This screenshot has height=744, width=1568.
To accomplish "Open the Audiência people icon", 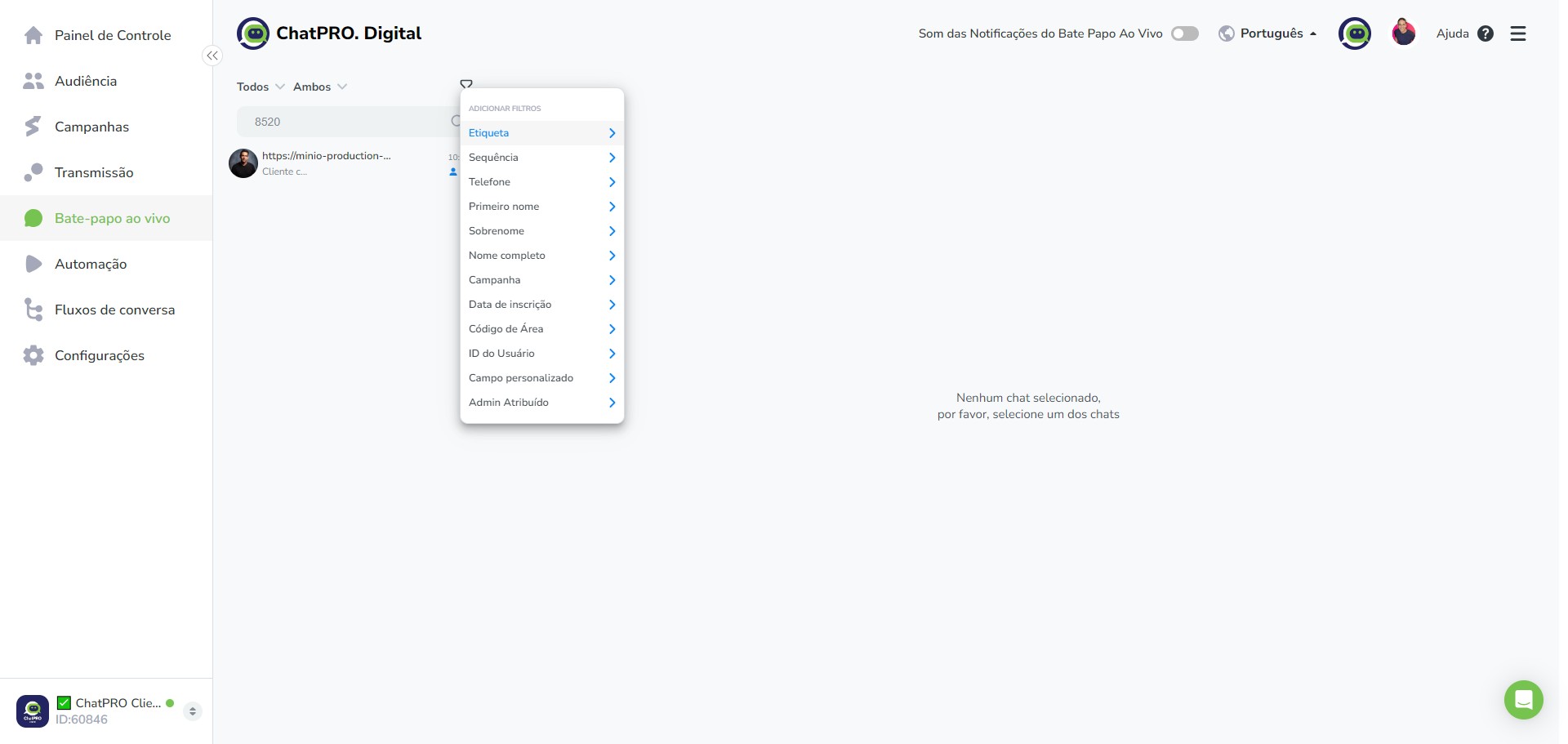I will click(x=33, y=81).
